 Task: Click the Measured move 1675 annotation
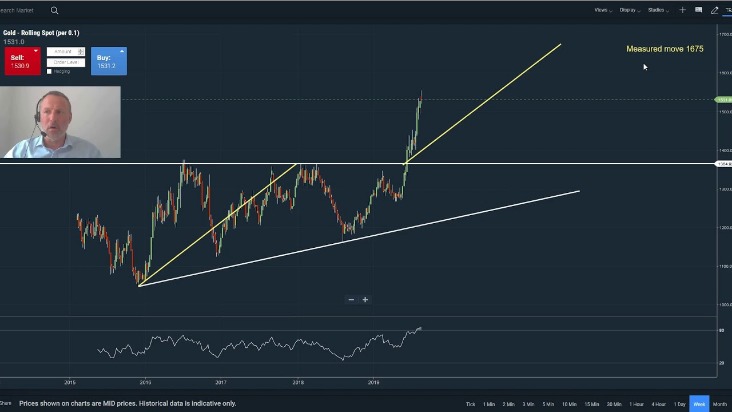pyautogui.click(x=665, y=49)
